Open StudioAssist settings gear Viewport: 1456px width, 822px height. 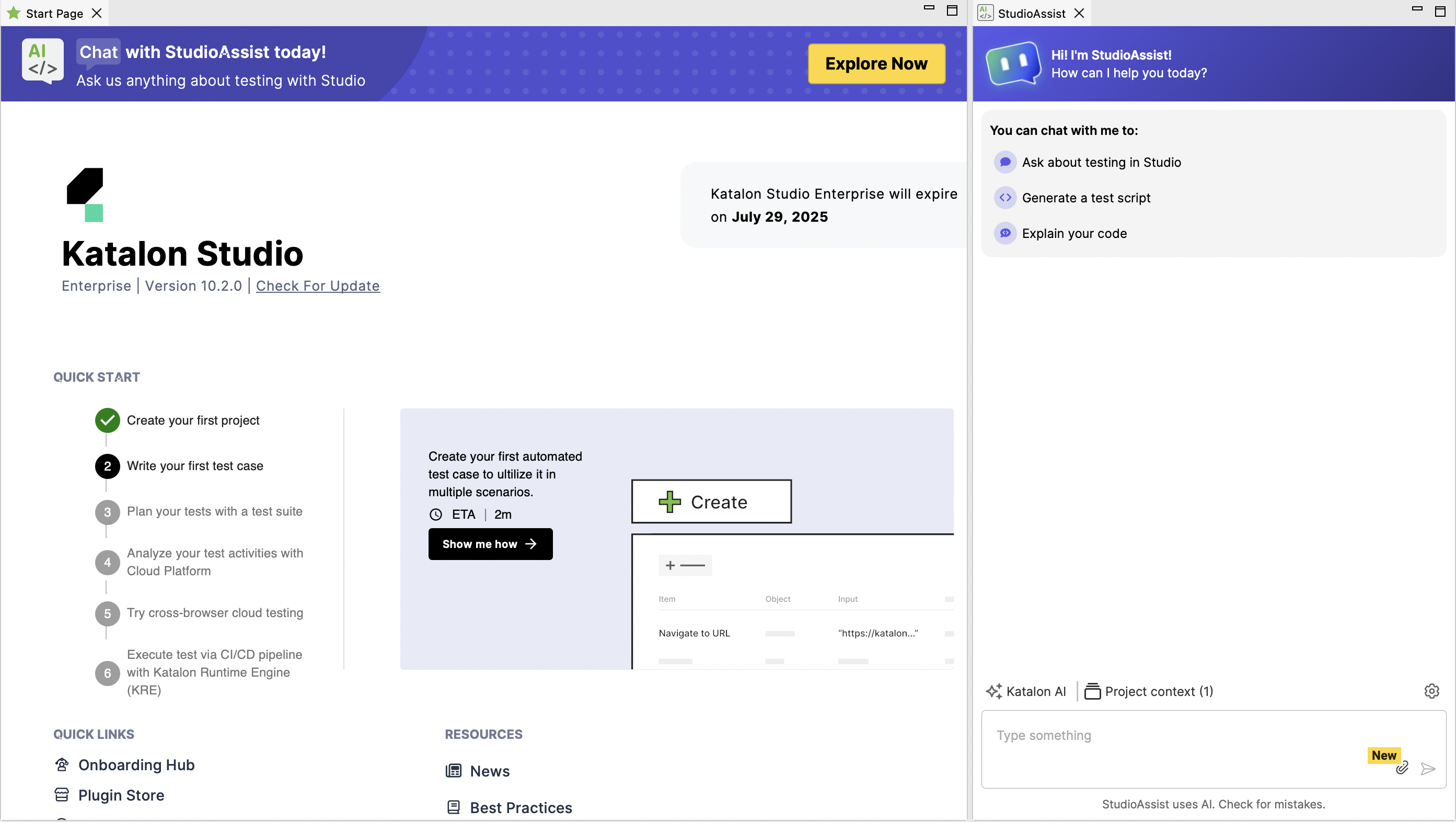1431,691
